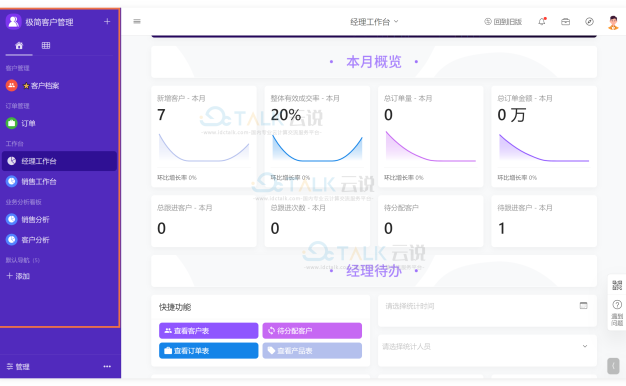Click the blue 整体有效成交率 trend chart
Viewport: 626px width, 386px height.
click(x=317, y=148)
